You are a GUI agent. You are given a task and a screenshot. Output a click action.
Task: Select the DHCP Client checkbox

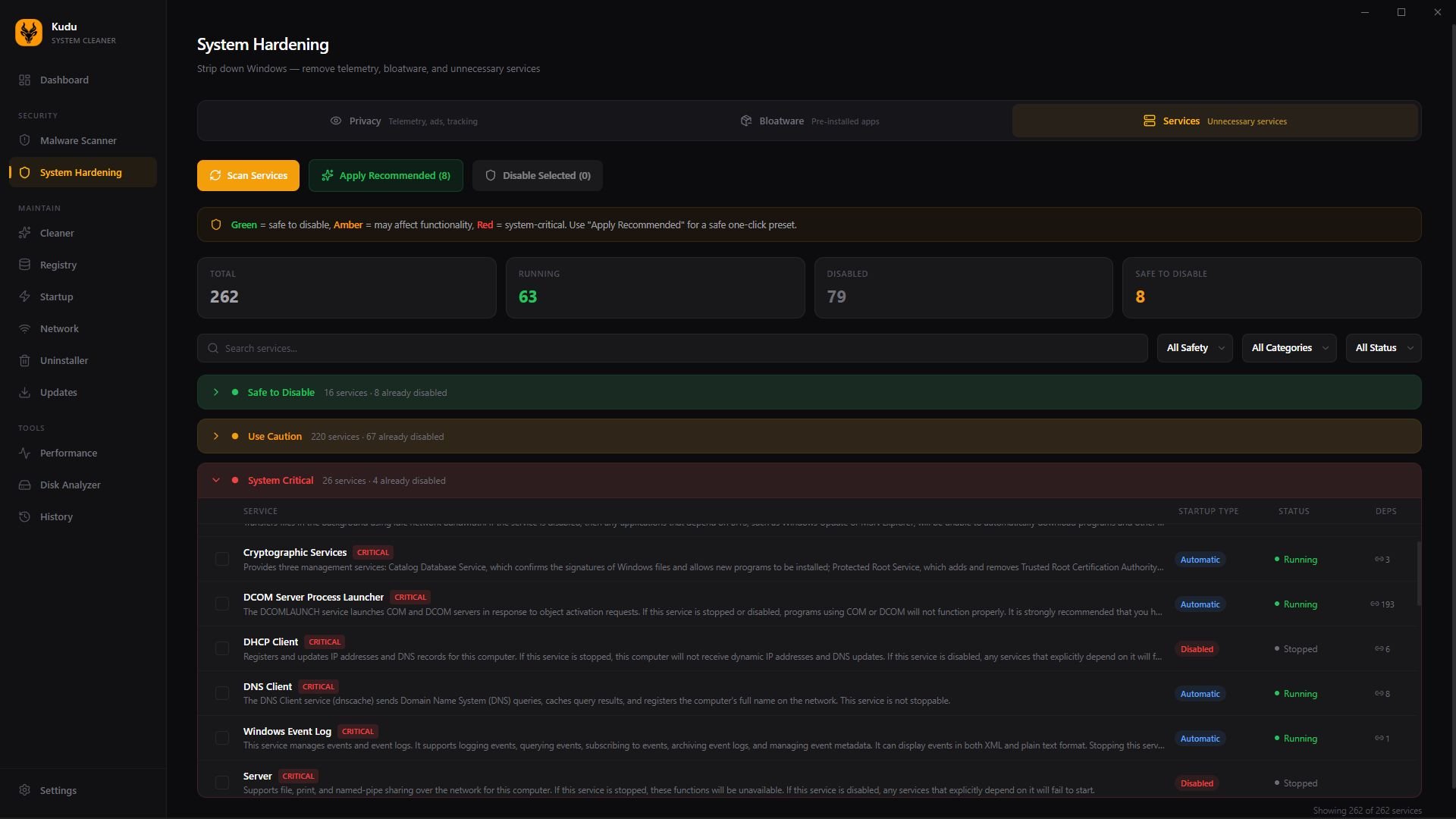click(x=222, y=649)
